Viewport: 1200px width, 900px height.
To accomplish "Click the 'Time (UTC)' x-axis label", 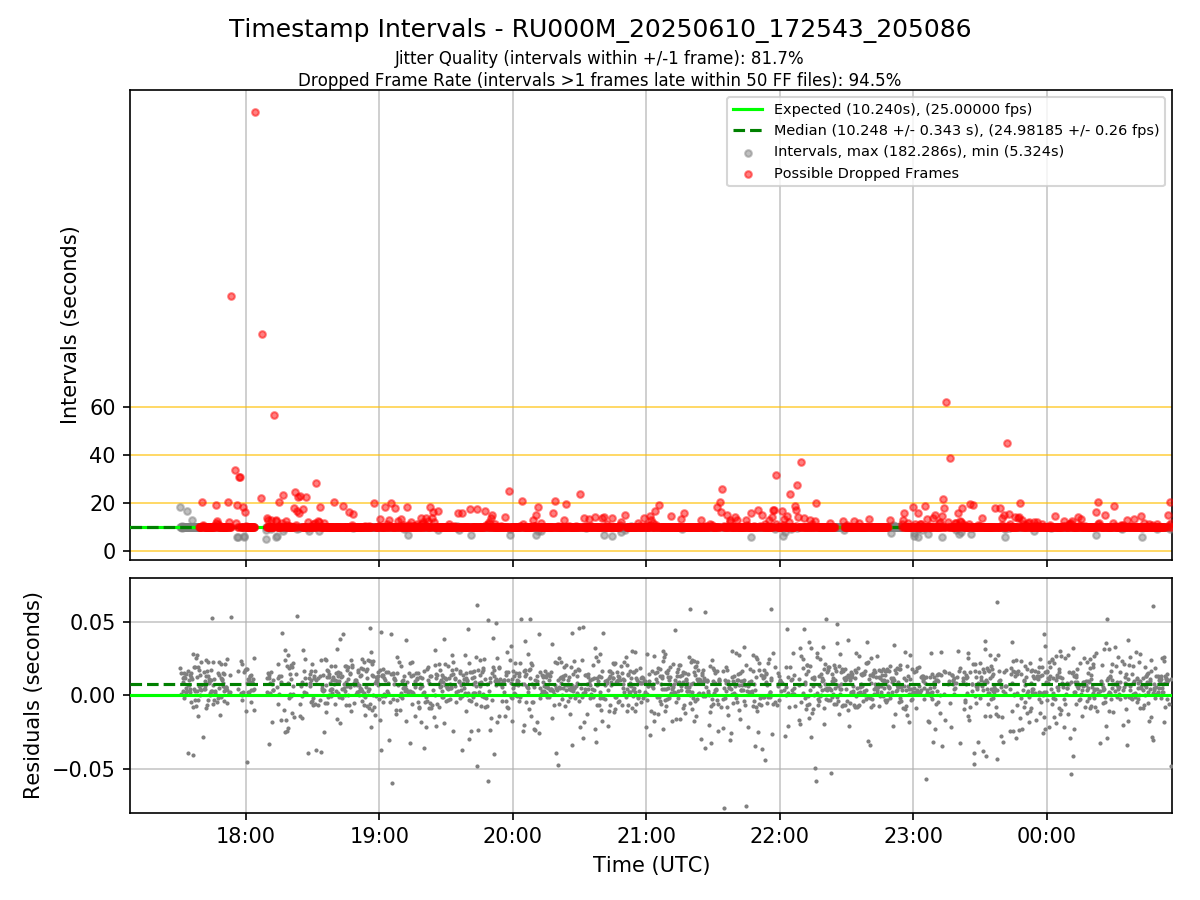I will coord(651,865).
